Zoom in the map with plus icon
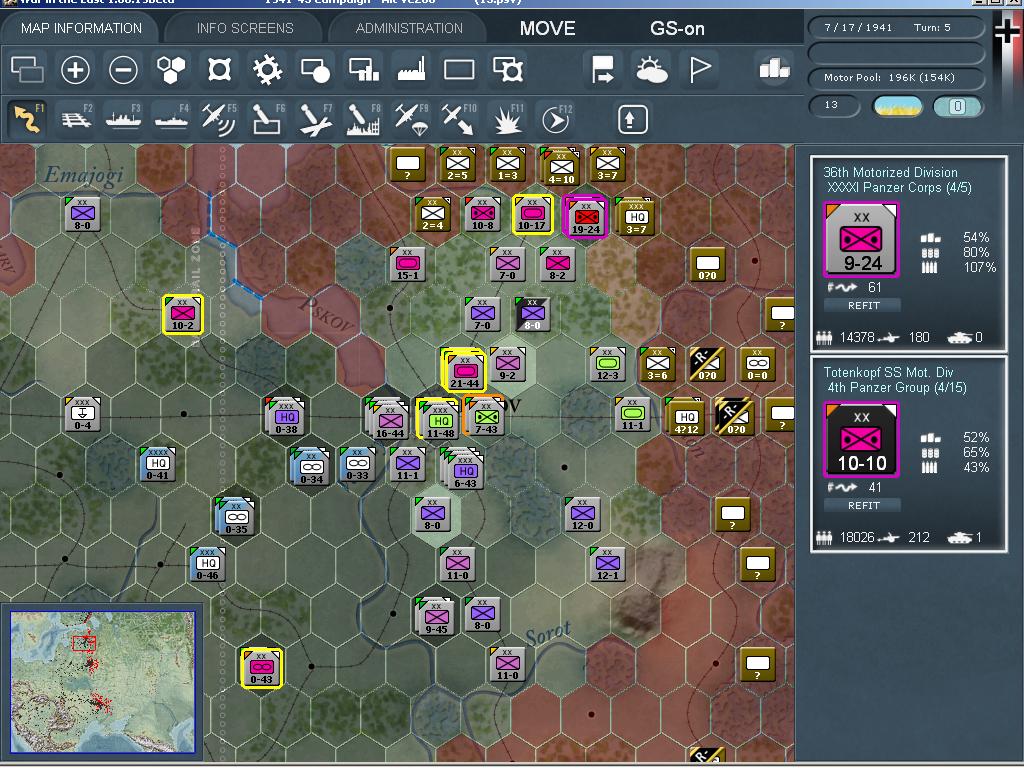Image resolution: width=1024 pixels, height=768 pixels. [x=75, y=69]
